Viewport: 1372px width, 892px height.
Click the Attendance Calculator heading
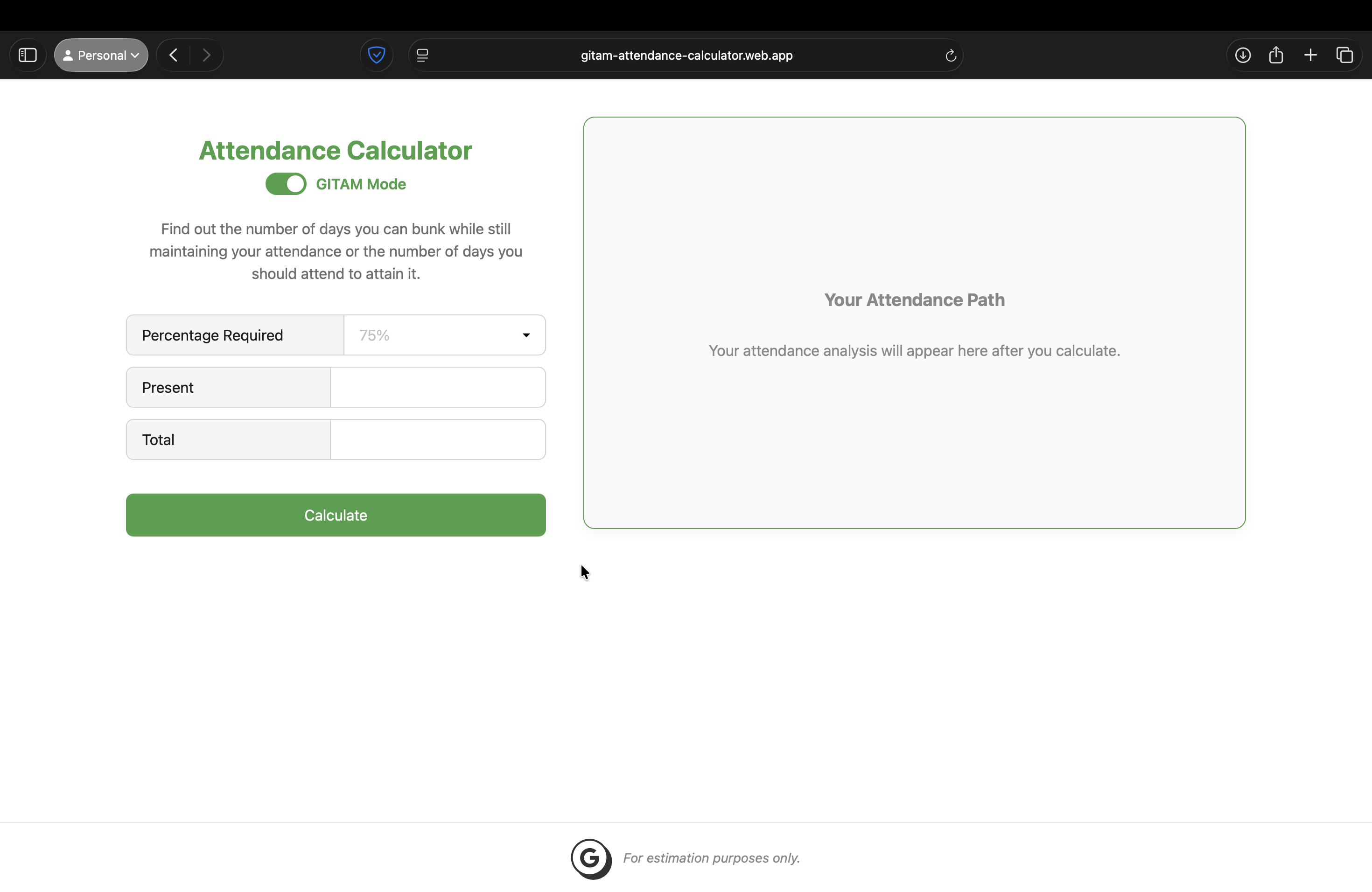coord(336,150)
